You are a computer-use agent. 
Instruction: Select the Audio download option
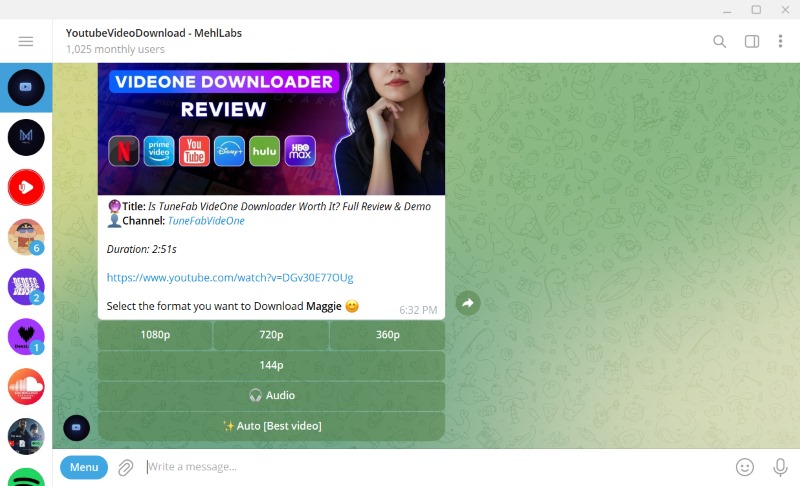tap(271, 395)
